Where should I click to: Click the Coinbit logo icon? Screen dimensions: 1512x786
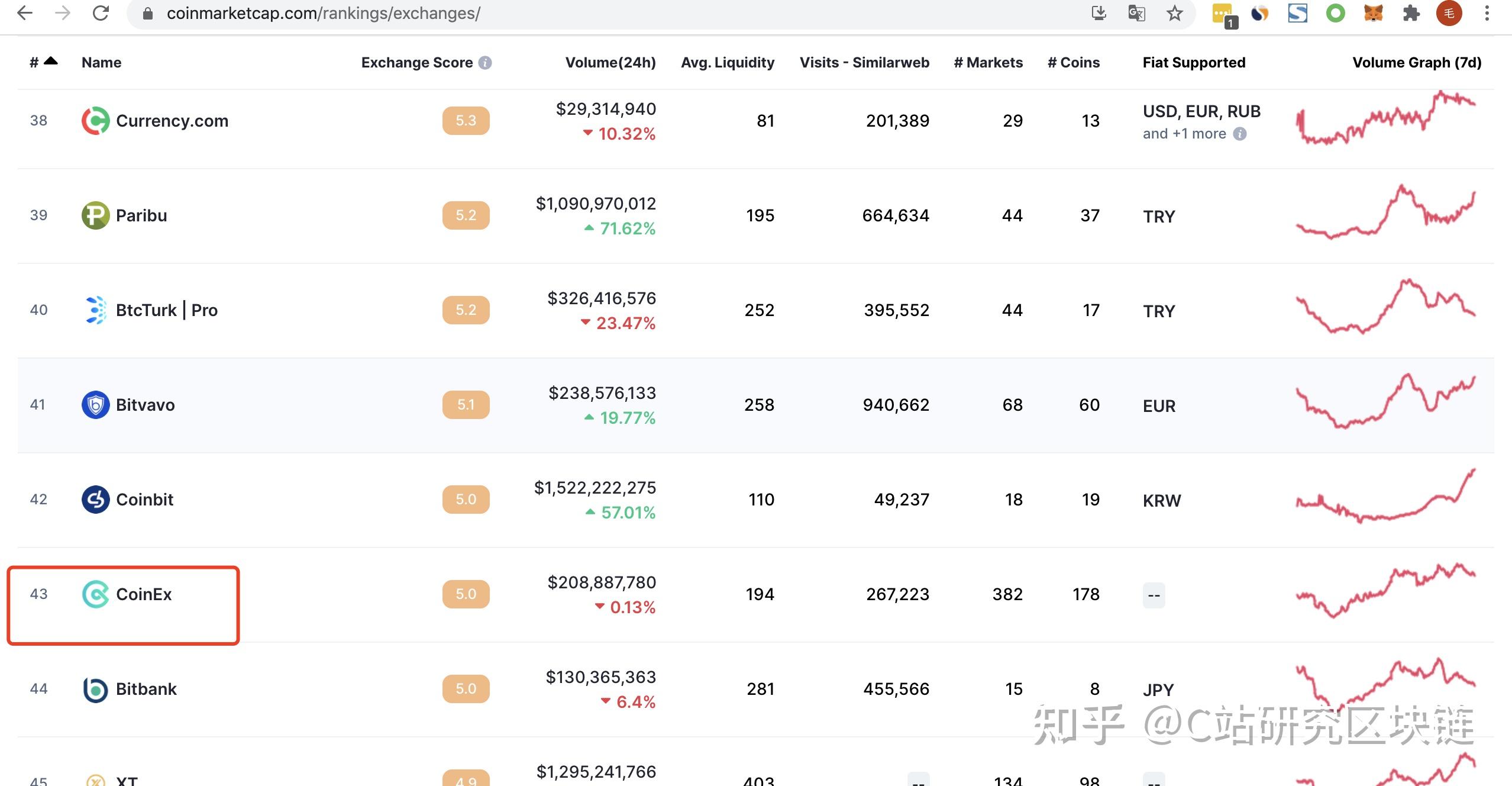coord(95,500)
